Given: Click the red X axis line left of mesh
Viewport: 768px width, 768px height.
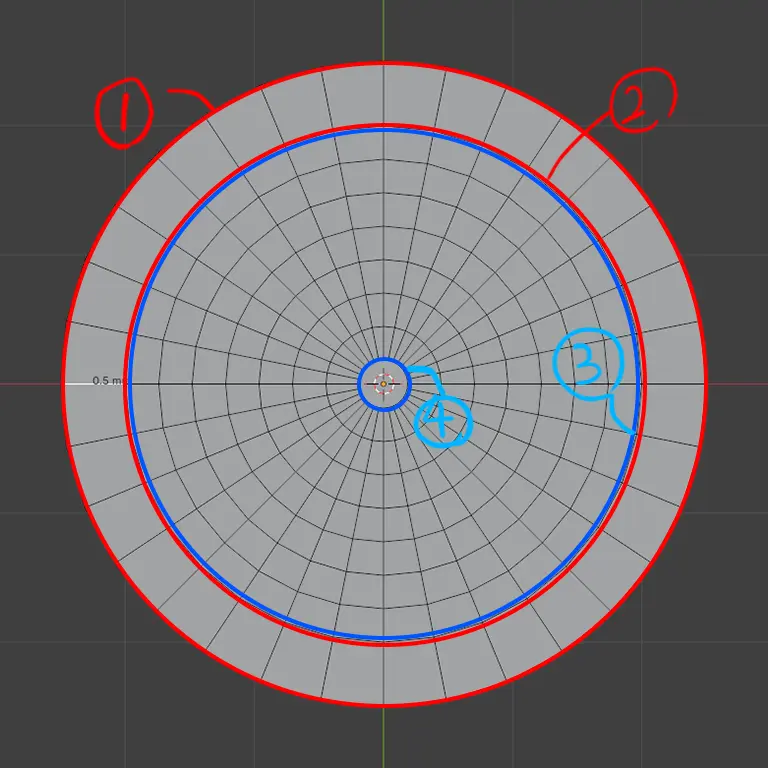Looking at the screenshot, I should tap(30, 383).
